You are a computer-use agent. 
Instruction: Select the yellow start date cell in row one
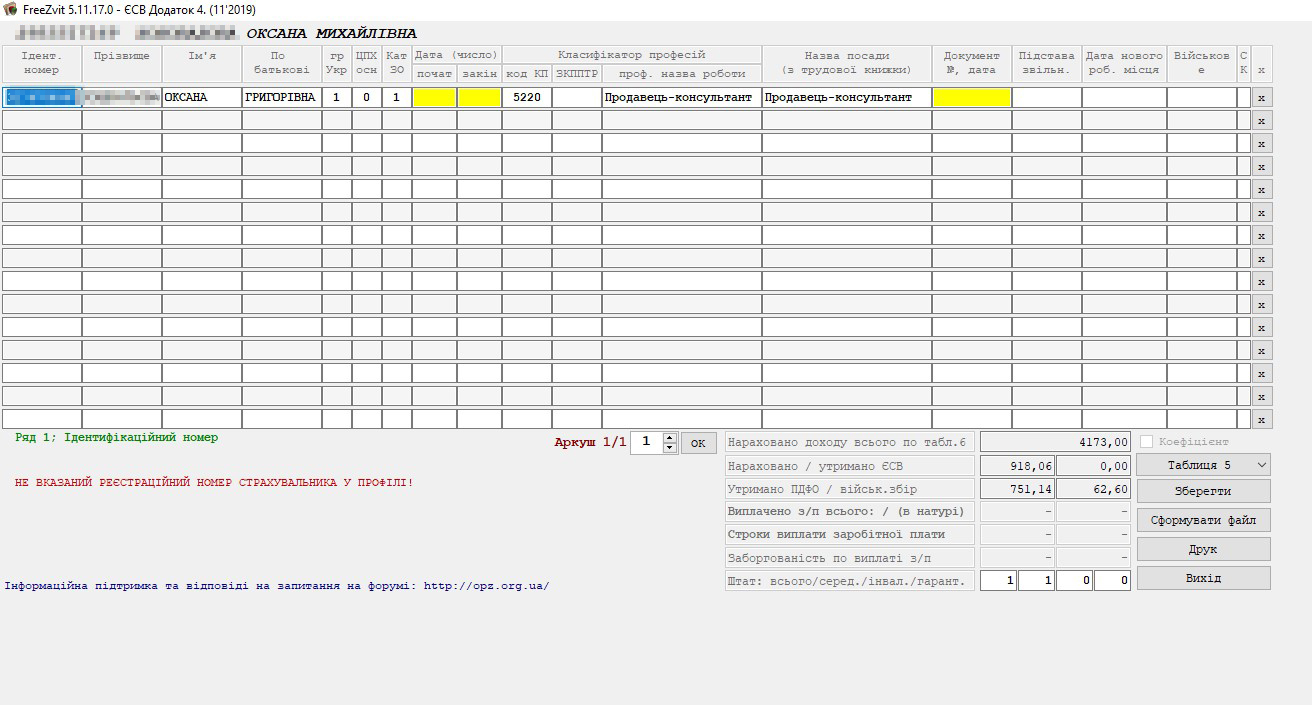tap(434, 98)
